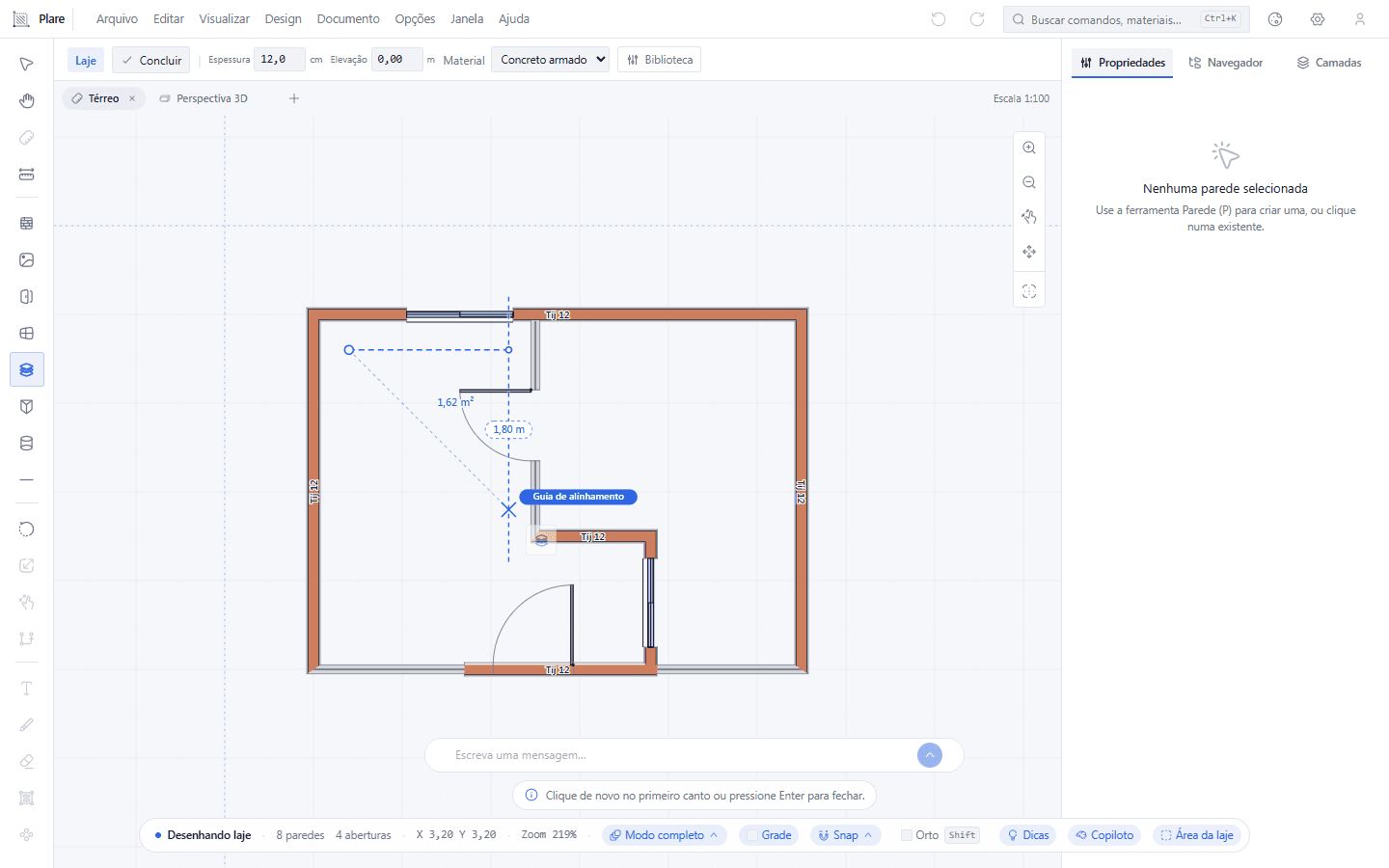Screen dimensions: 1389x868
Task: Open the Biblioteca library
Action: point(660,60)
